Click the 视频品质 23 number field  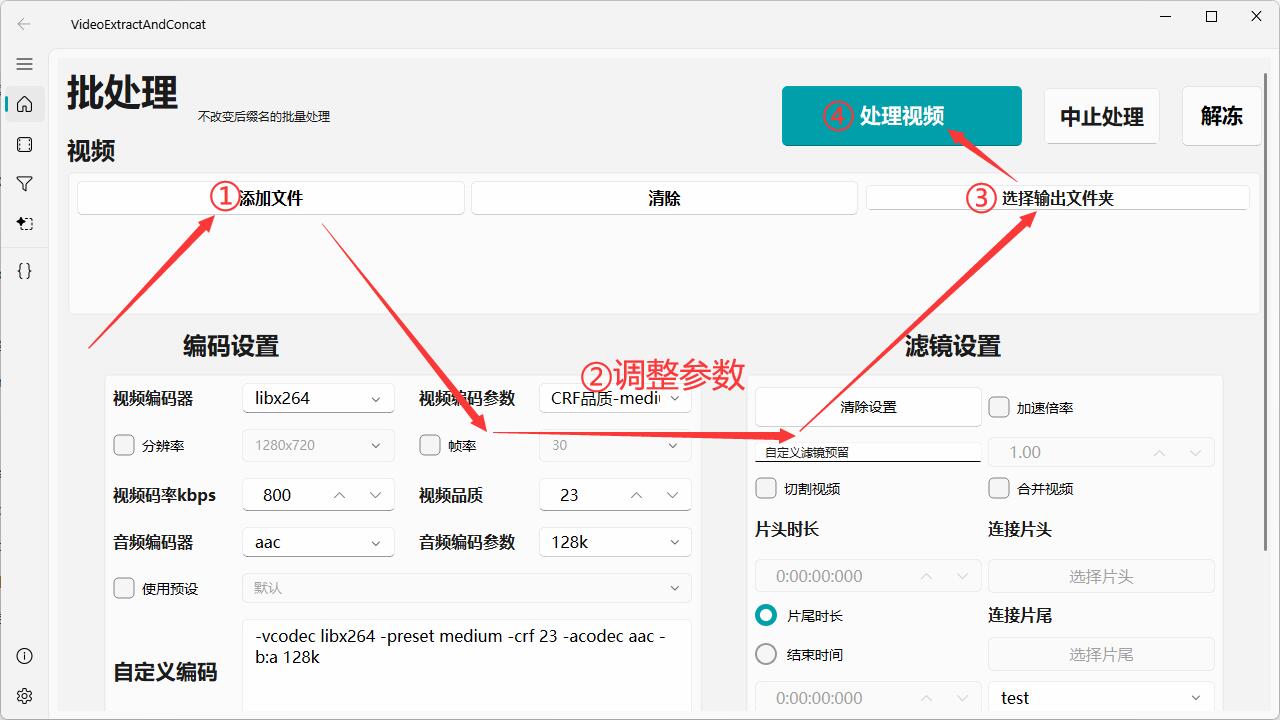click(615, 495)
